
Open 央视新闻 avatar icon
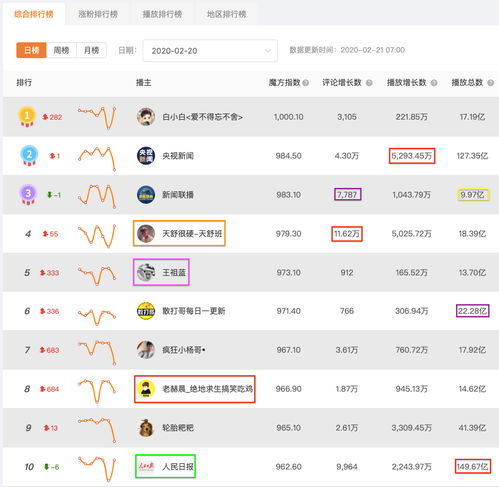(x=146, y=156)
